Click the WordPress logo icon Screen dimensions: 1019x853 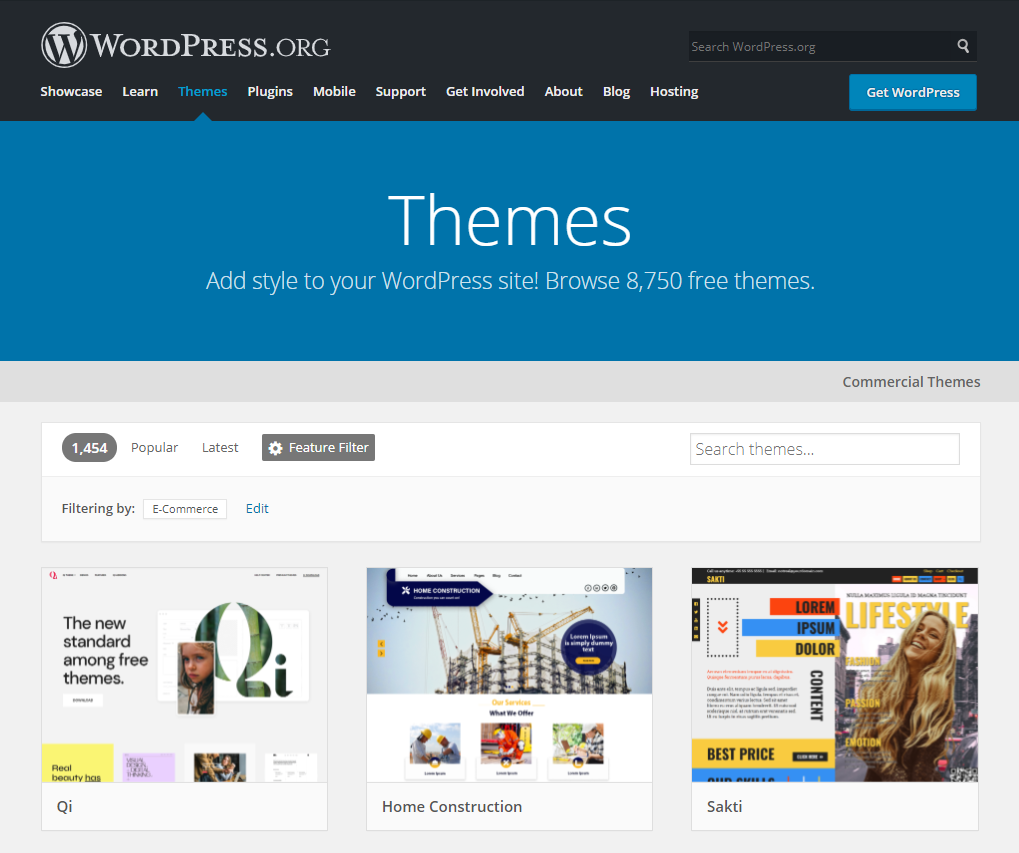64,45
